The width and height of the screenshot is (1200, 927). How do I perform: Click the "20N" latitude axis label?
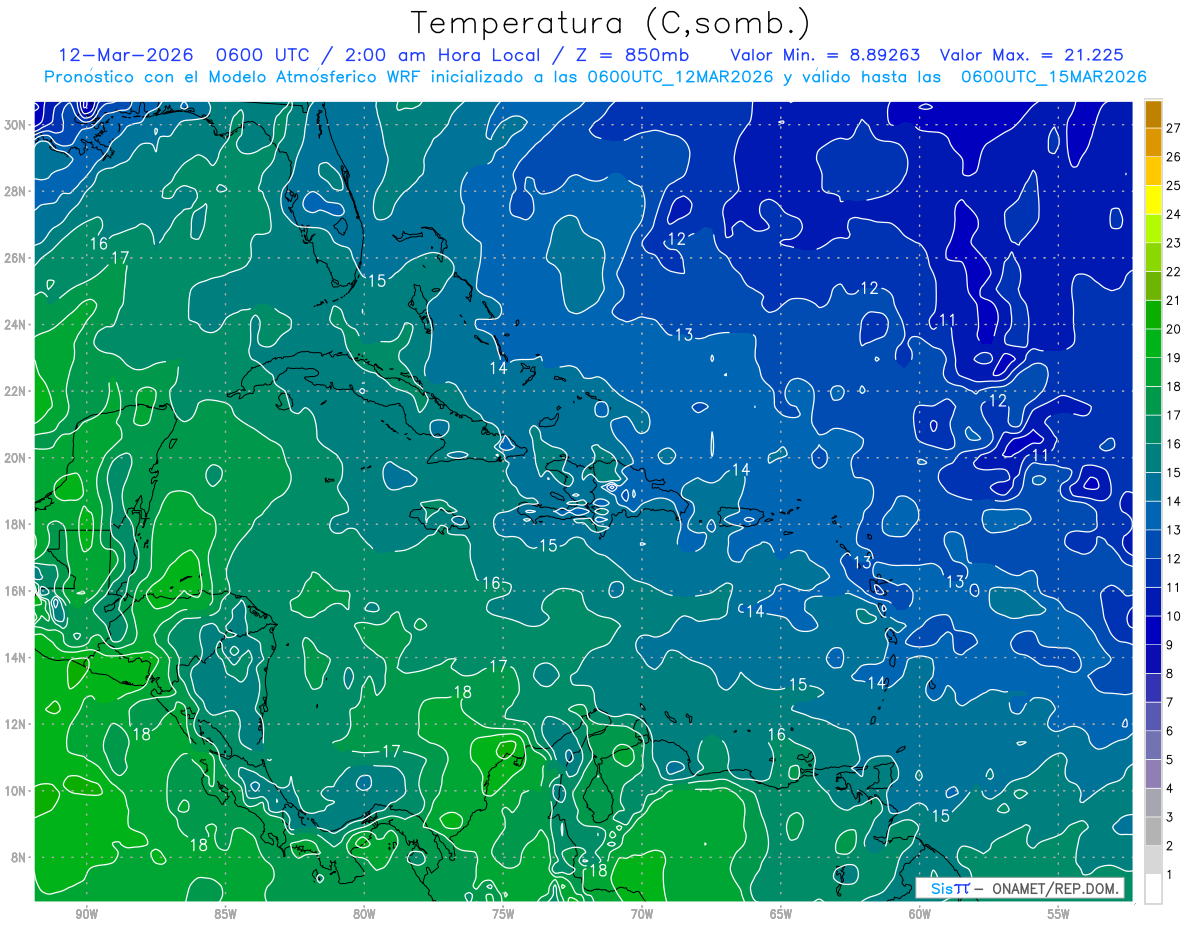coord(14,458)
